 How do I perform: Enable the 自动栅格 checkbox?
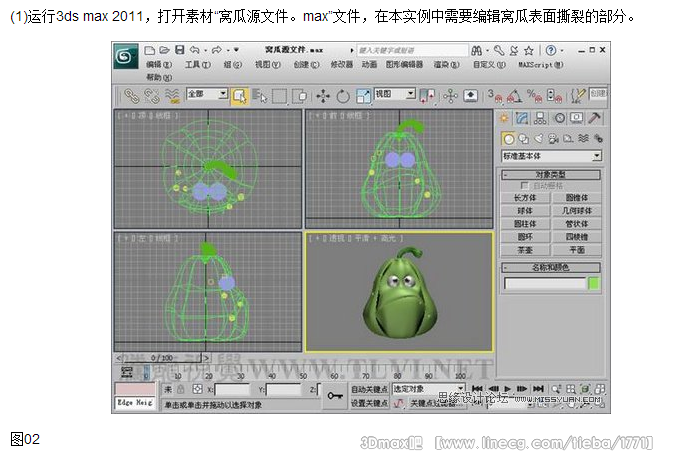524,186
